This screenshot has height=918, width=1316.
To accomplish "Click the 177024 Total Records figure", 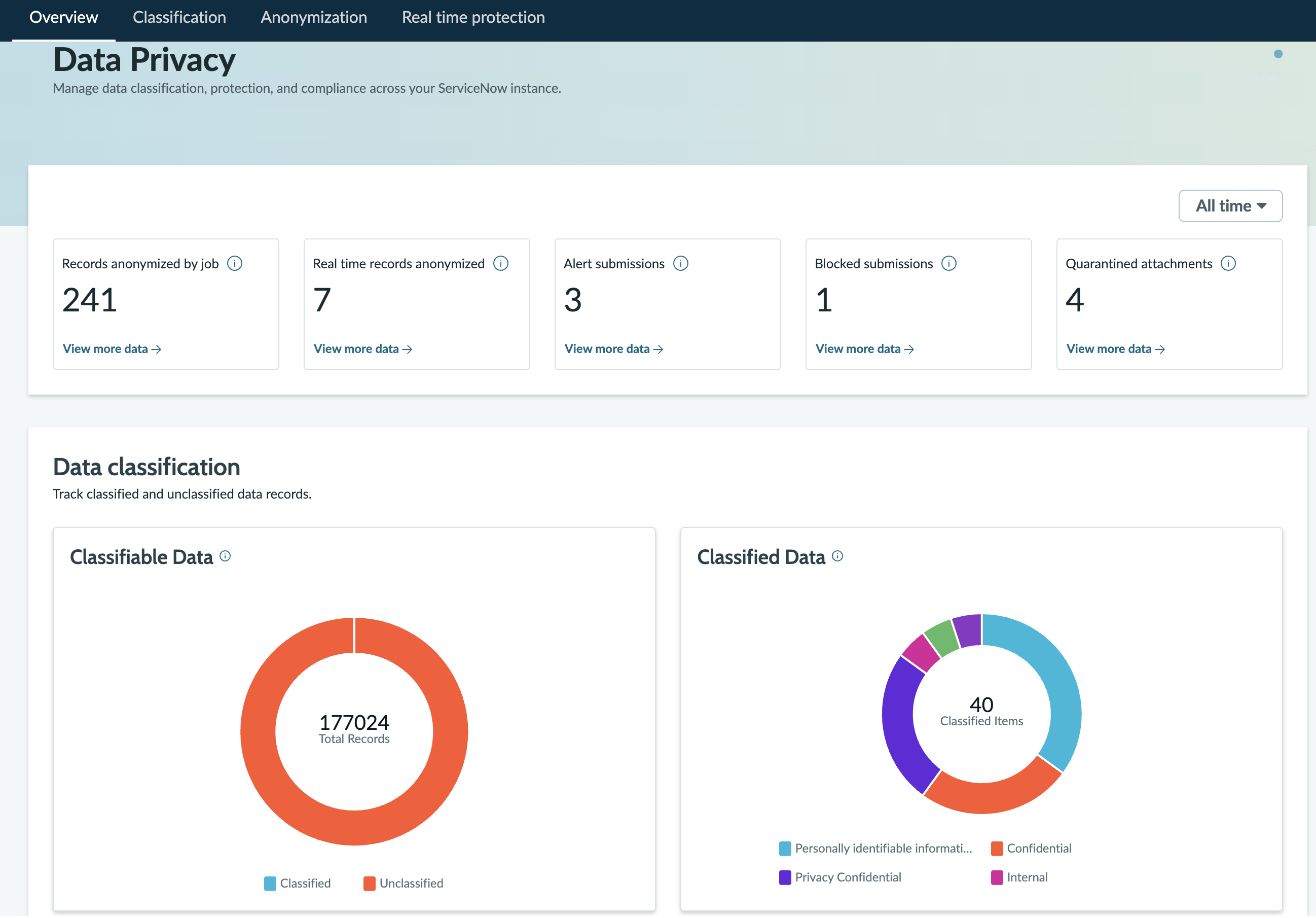I will click(x=354, y=723).
